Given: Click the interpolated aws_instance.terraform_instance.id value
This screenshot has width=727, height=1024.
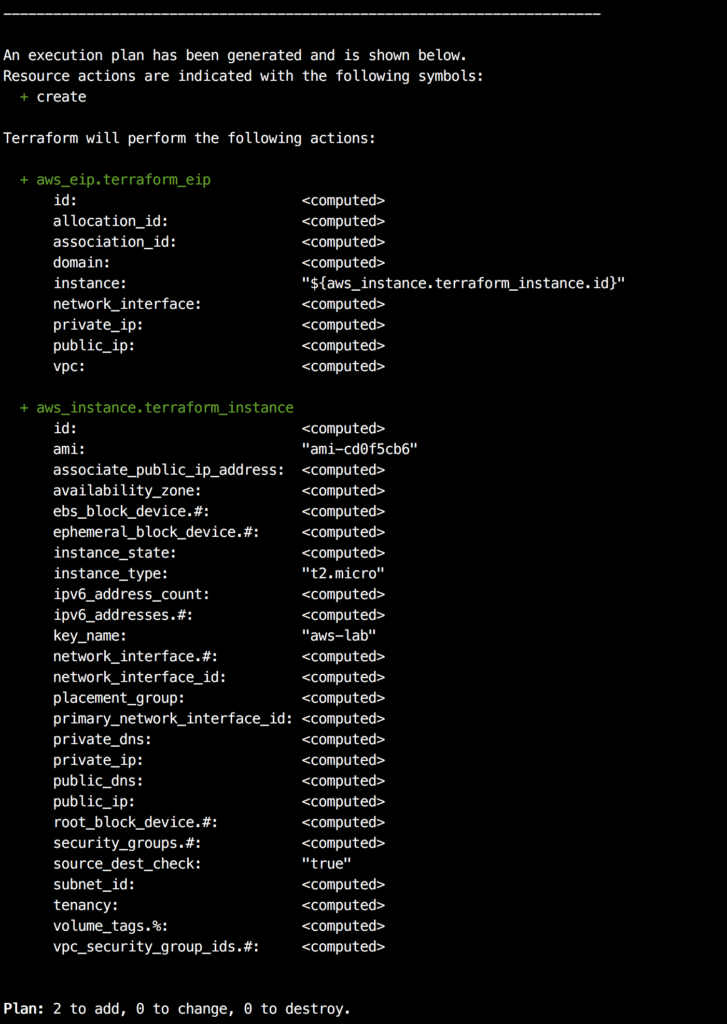Looking at the screenshot, I should 463,284.
